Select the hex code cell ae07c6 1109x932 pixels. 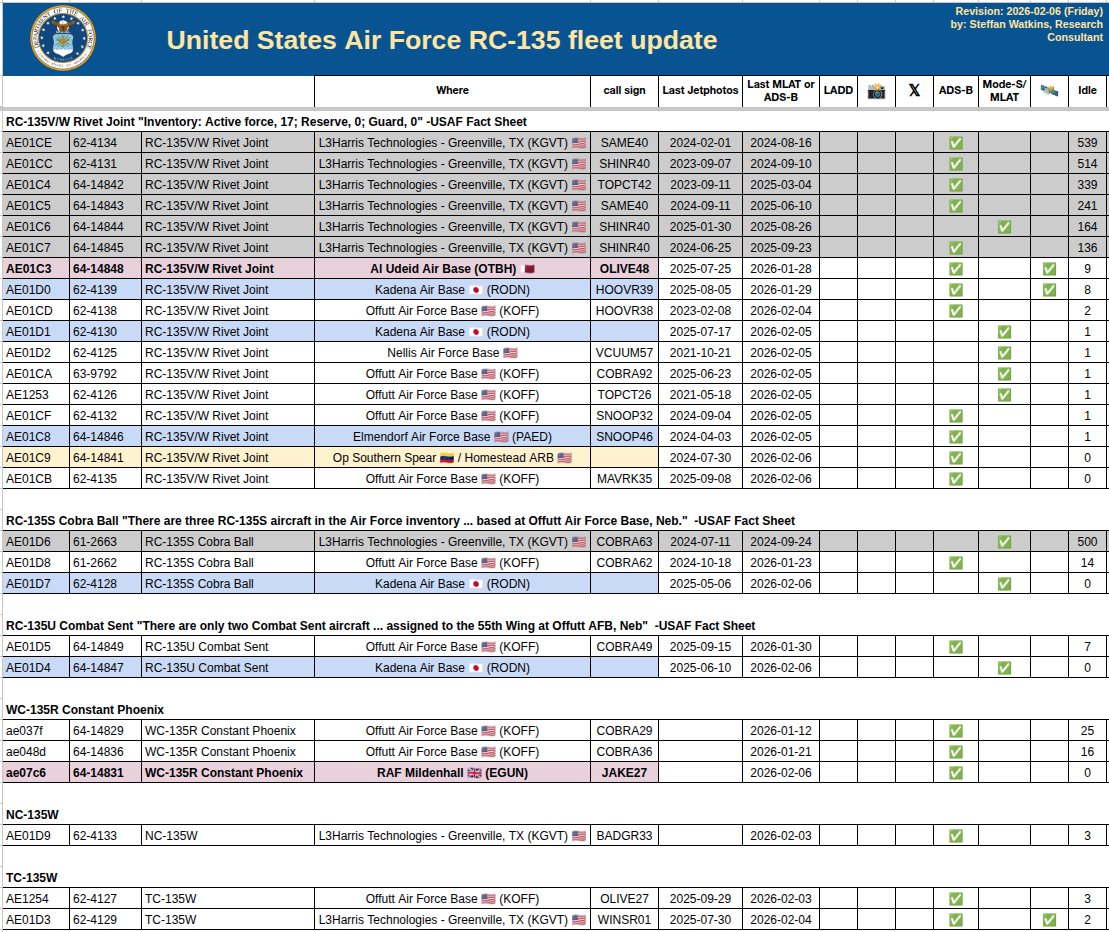tap(36, 773)
